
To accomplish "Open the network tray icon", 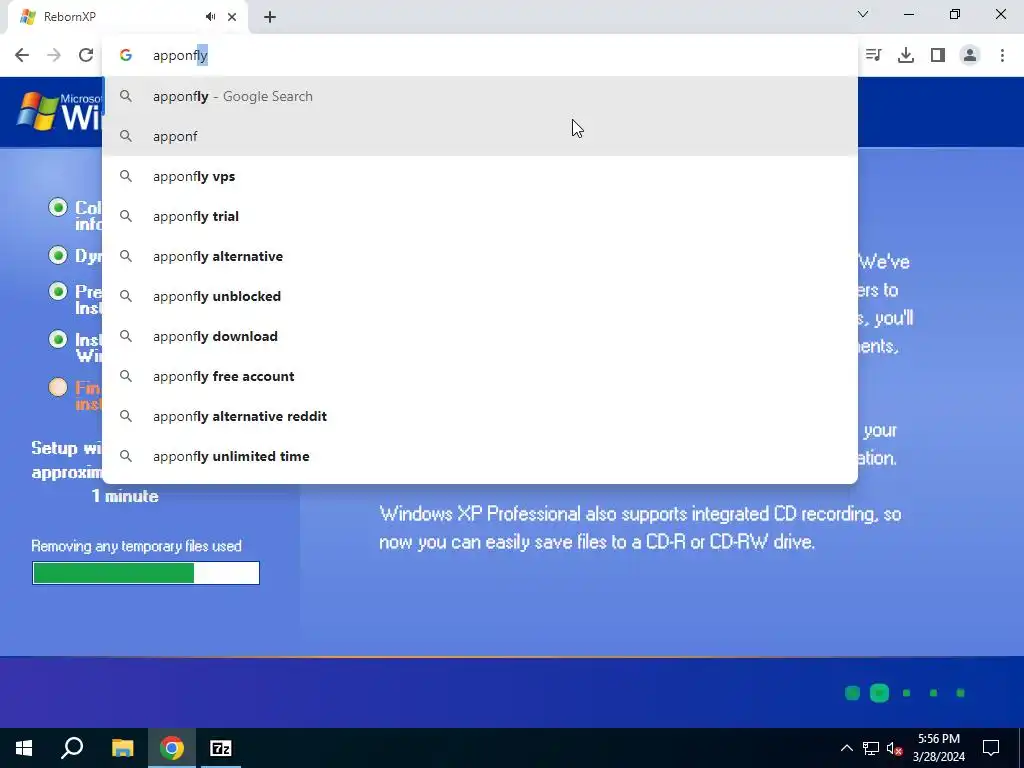I will pos(871,748).
